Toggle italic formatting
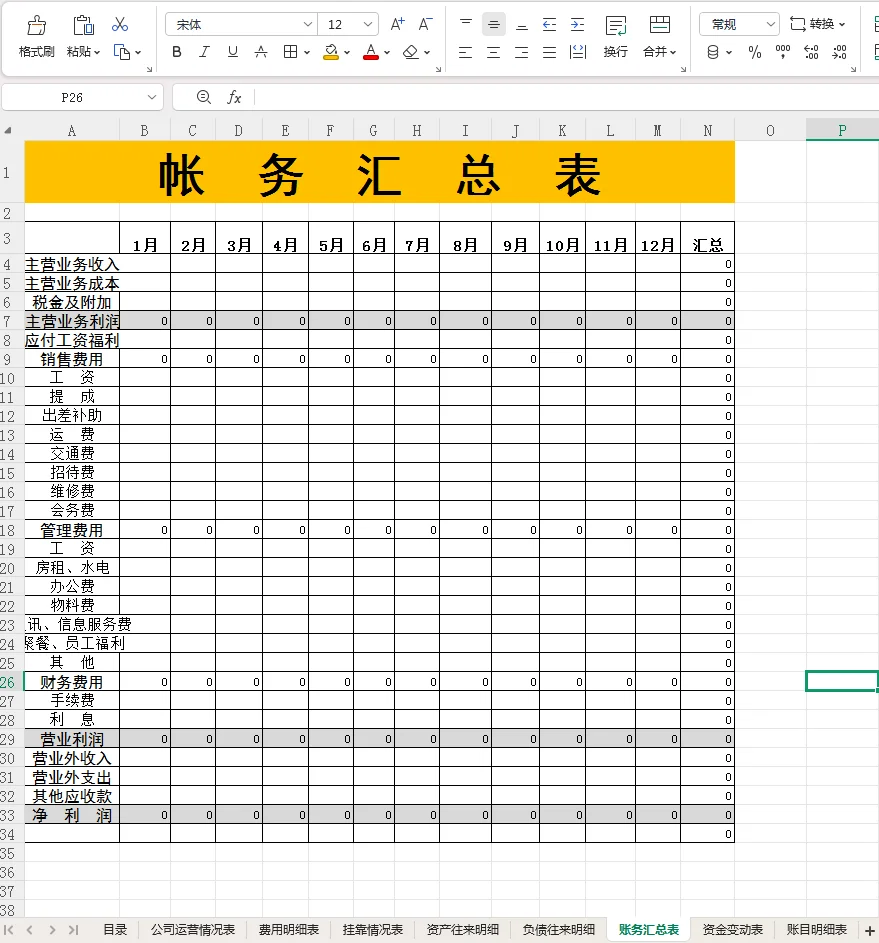Screen dimensions: 879x943 click(x=204, y=52)
